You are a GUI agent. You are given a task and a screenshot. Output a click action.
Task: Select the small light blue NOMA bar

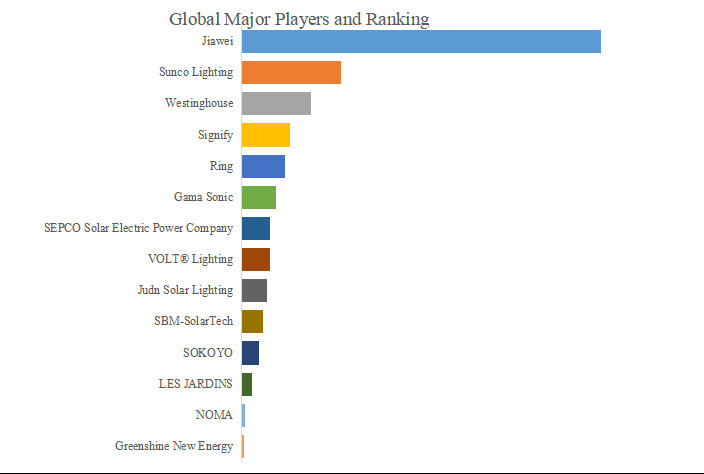tap(243, 415)
